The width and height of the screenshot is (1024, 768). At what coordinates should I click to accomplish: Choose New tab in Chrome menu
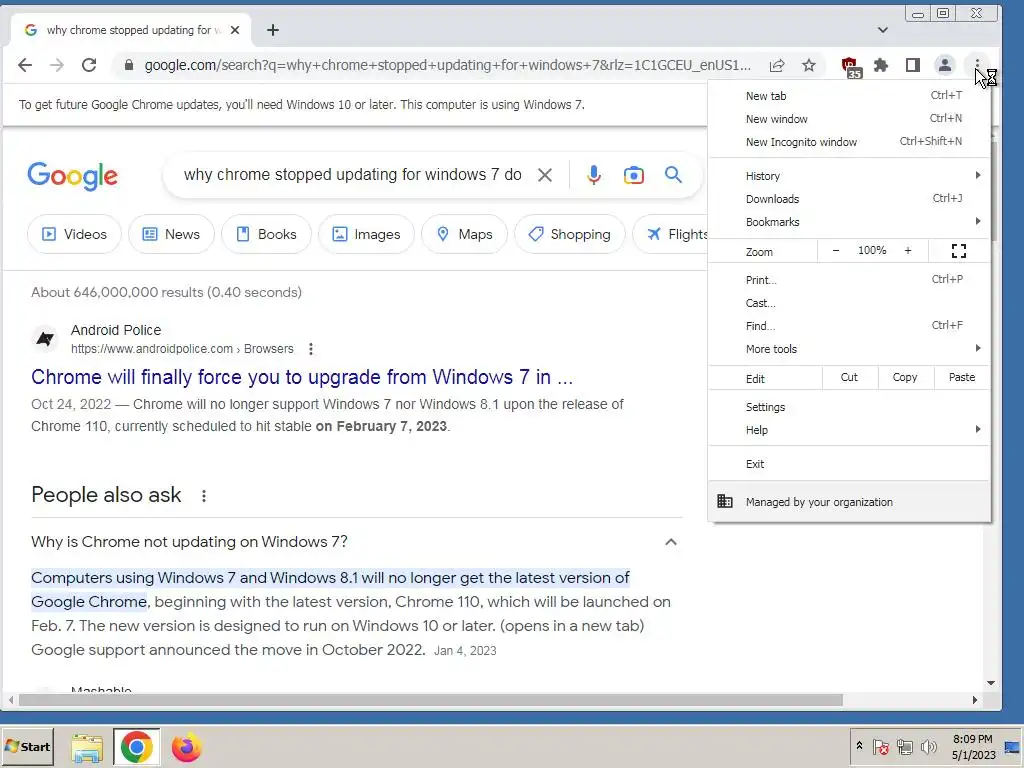point(850,96)
